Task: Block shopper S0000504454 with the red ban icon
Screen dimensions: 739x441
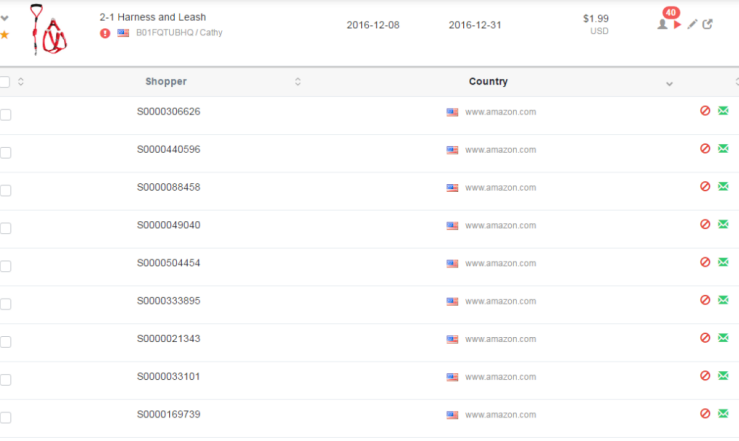Action: click(705, 262)
